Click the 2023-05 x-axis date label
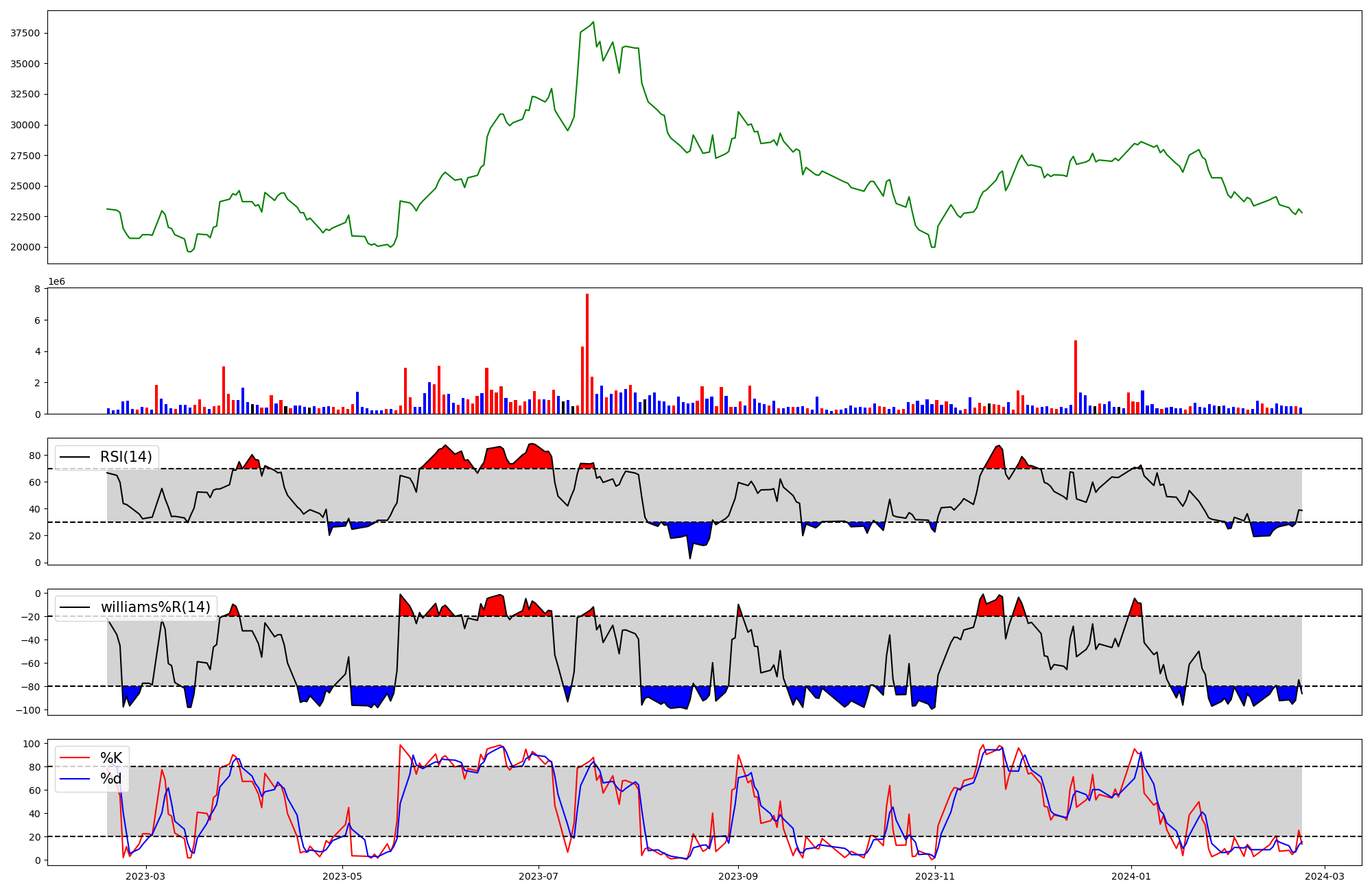This screenshot has height=892, width=1372. [x=342, y=876]
